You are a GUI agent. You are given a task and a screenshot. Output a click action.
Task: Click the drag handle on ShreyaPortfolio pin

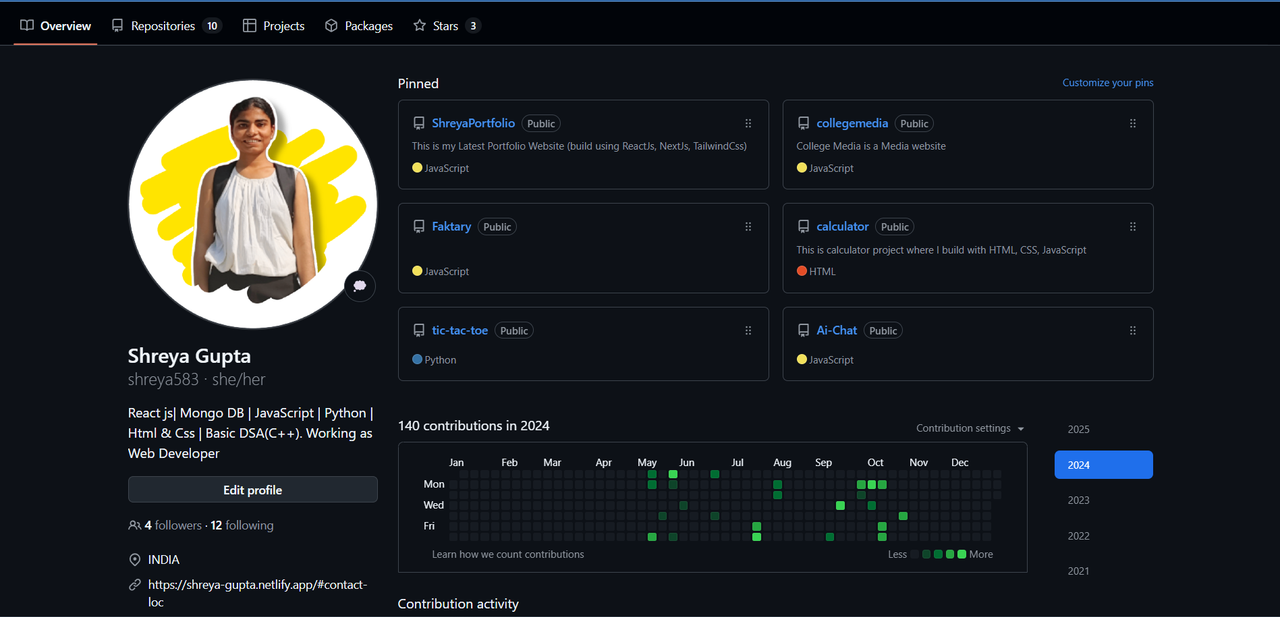748,123
